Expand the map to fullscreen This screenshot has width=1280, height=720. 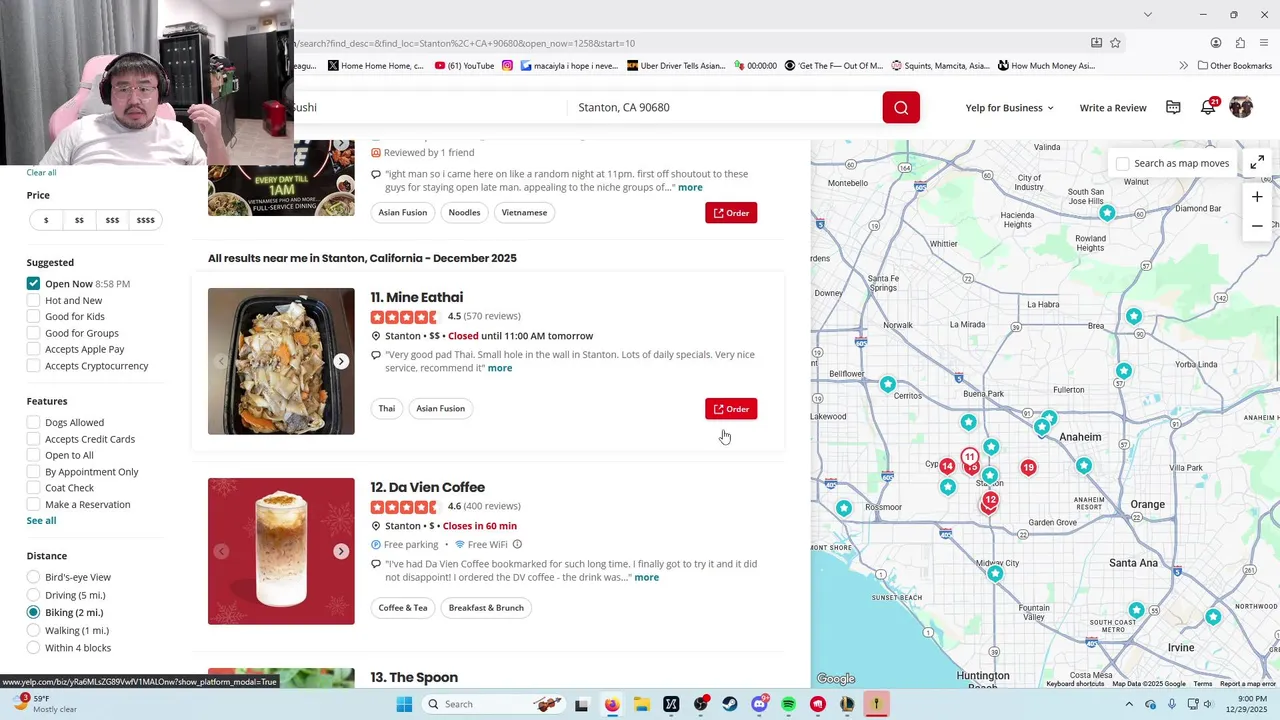[x=1257, y=162]
